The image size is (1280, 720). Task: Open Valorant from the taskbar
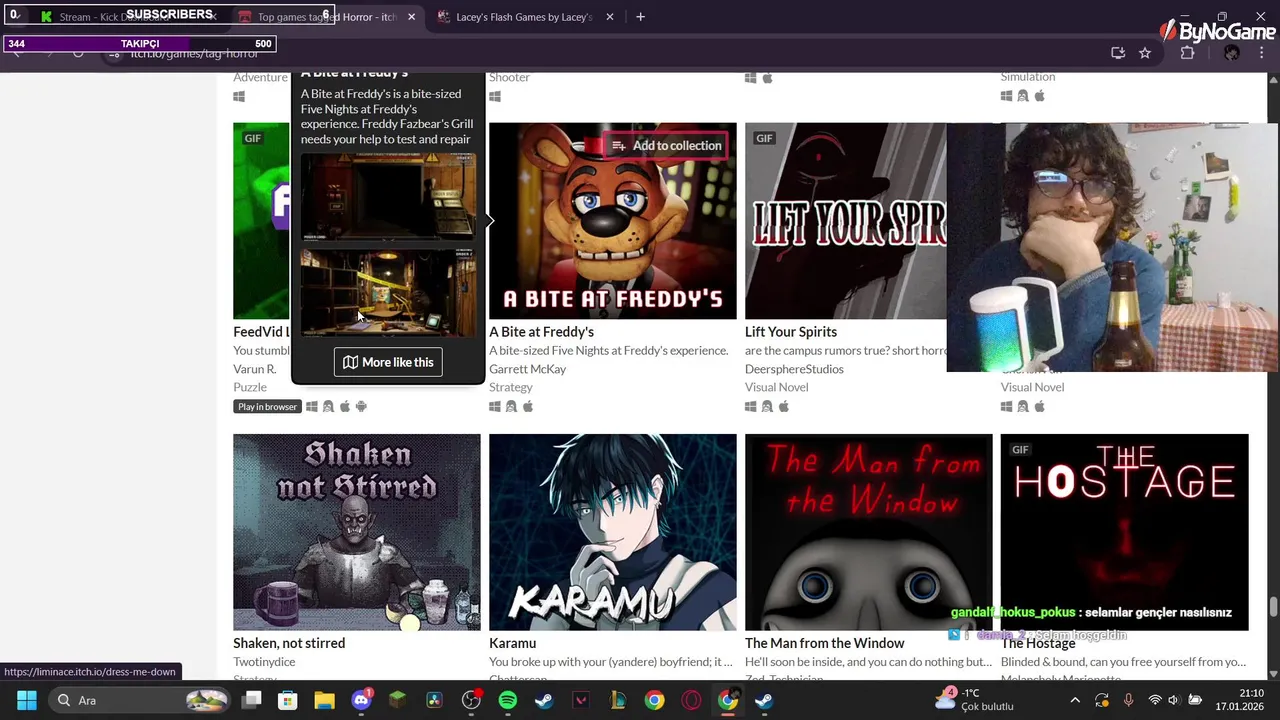(x=581, y=700)
